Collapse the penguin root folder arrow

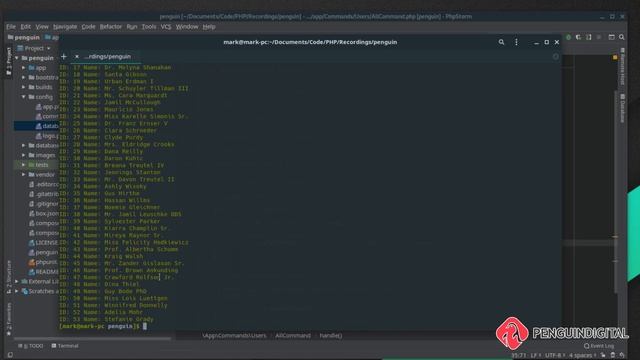coord(17,58)
